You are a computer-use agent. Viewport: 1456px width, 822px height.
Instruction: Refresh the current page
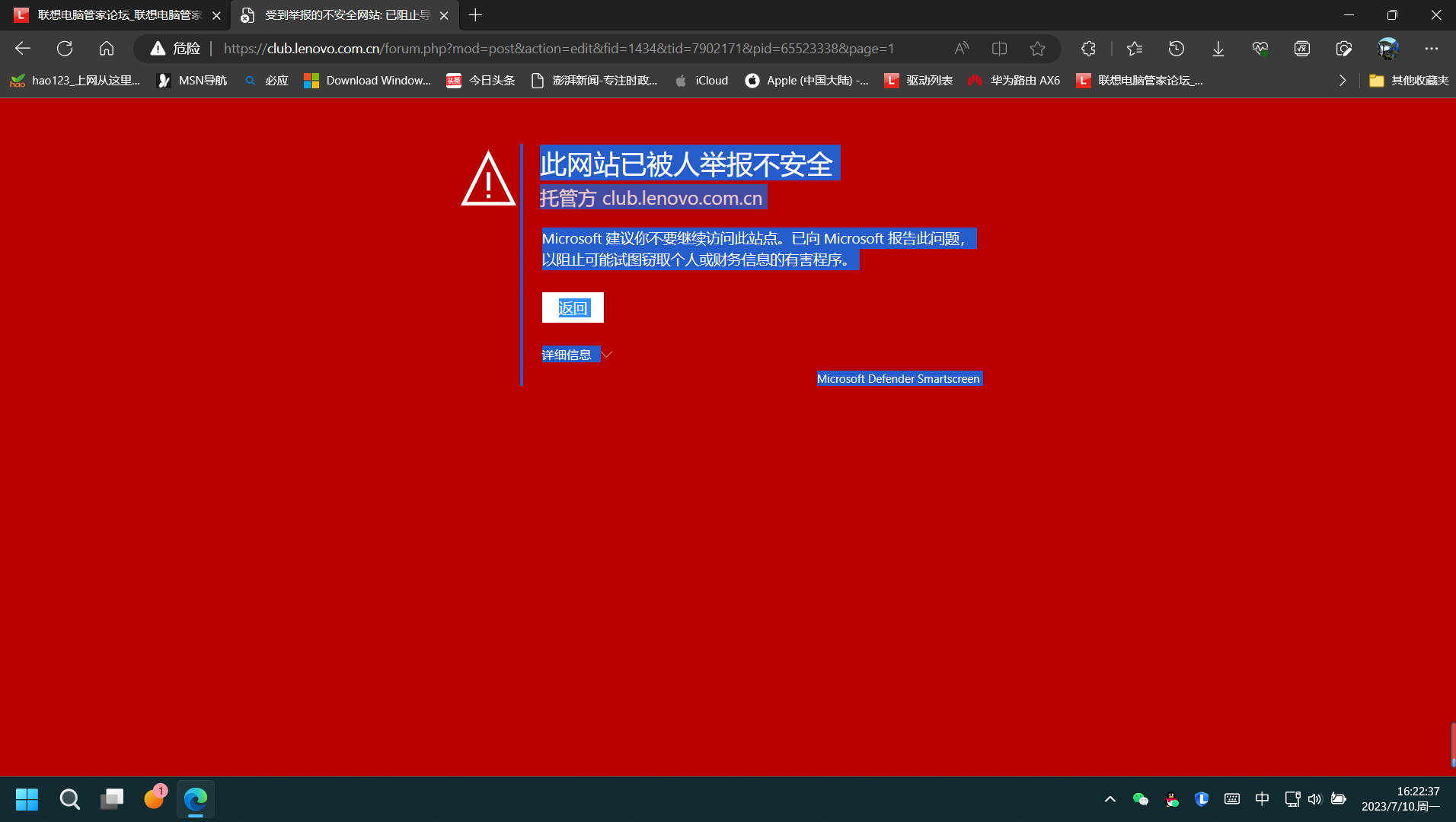65,49
